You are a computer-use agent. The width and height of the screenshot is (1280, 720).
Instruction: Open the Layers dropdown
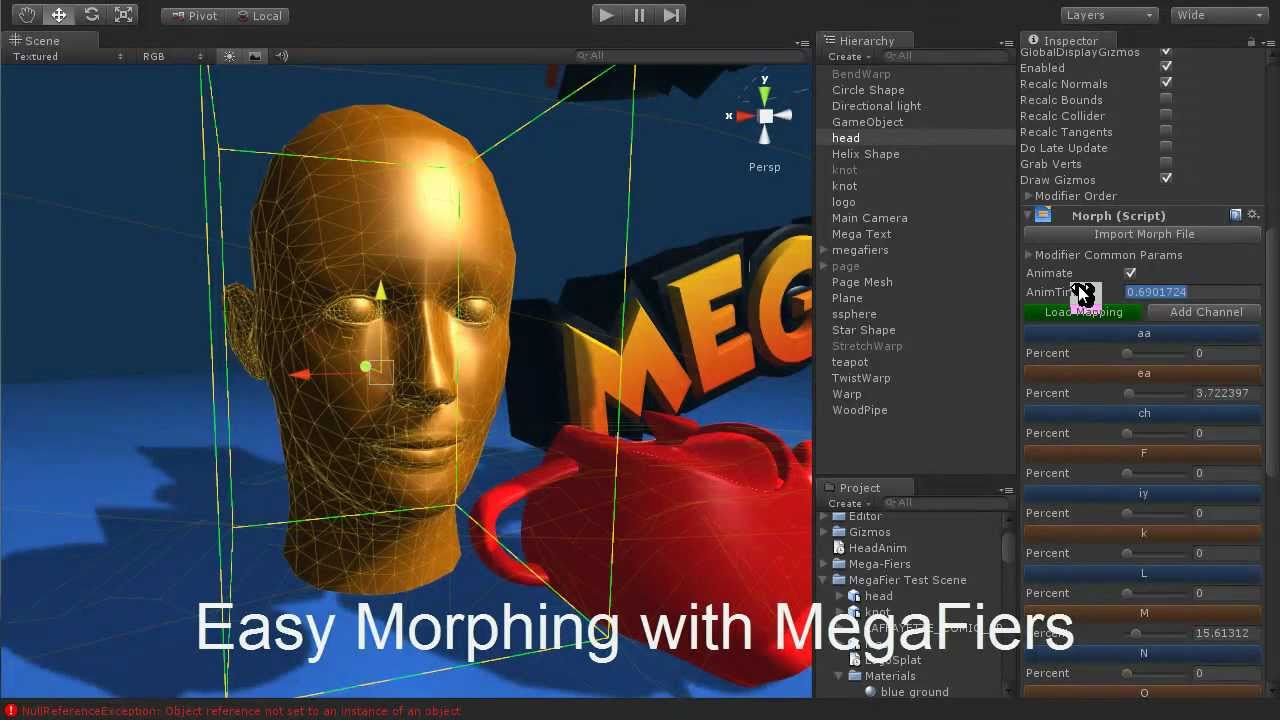1109,15
